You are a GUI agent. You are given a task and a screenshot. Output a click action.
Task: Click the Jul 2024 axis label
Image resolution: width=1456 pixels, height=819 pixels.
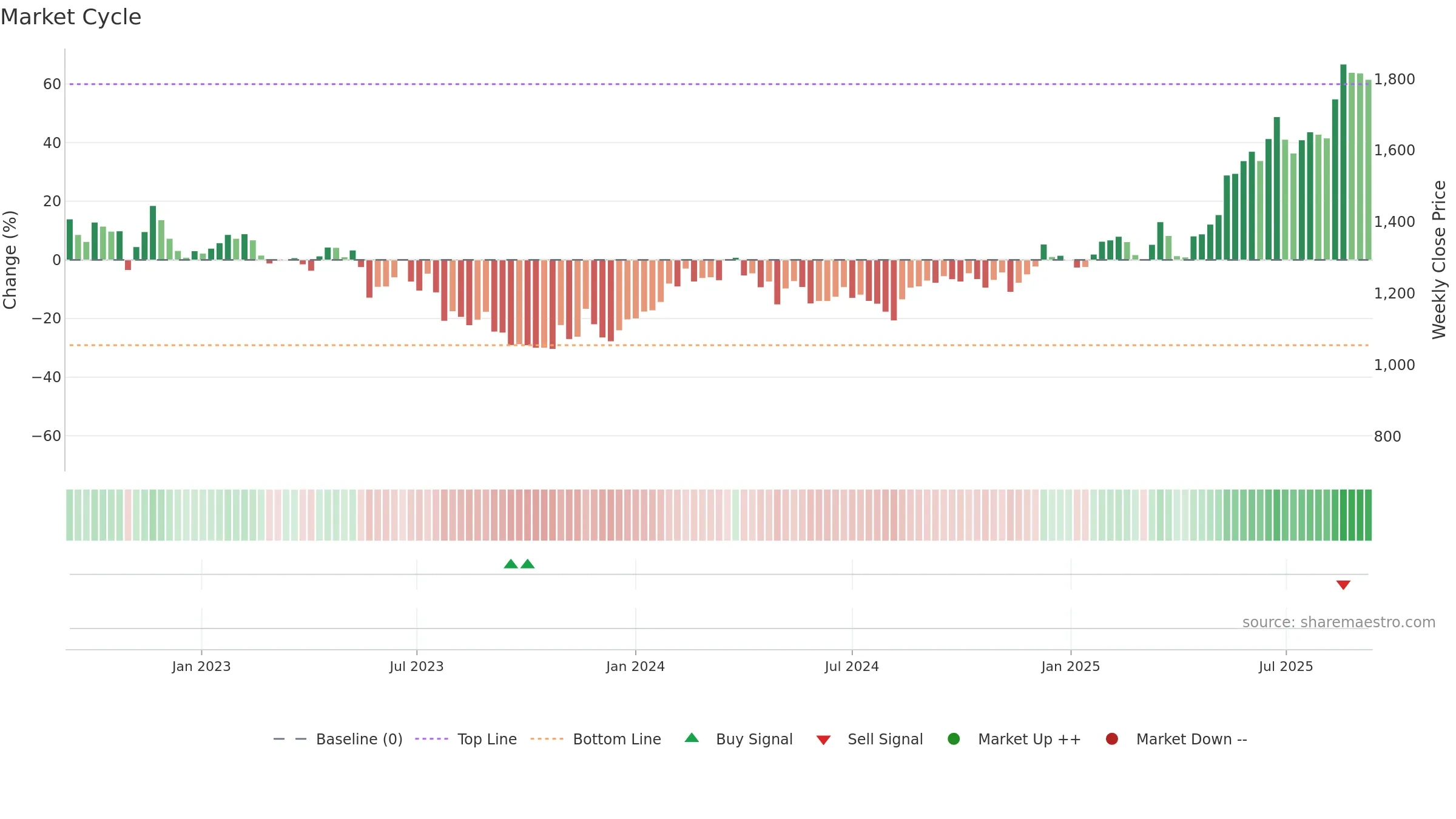(x=852, y=667)
